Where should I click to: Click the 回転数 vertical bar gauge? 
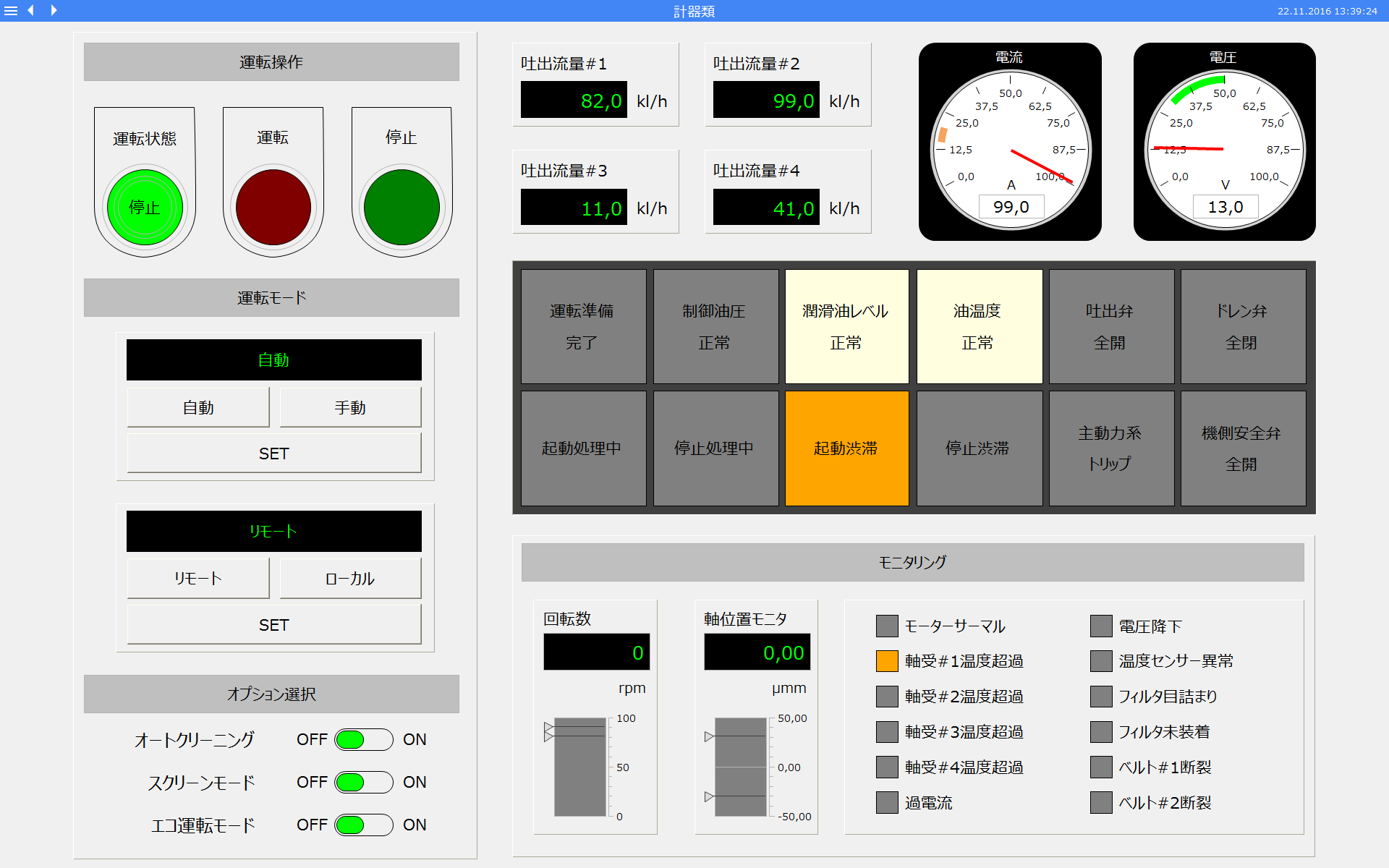click(579, 767)
